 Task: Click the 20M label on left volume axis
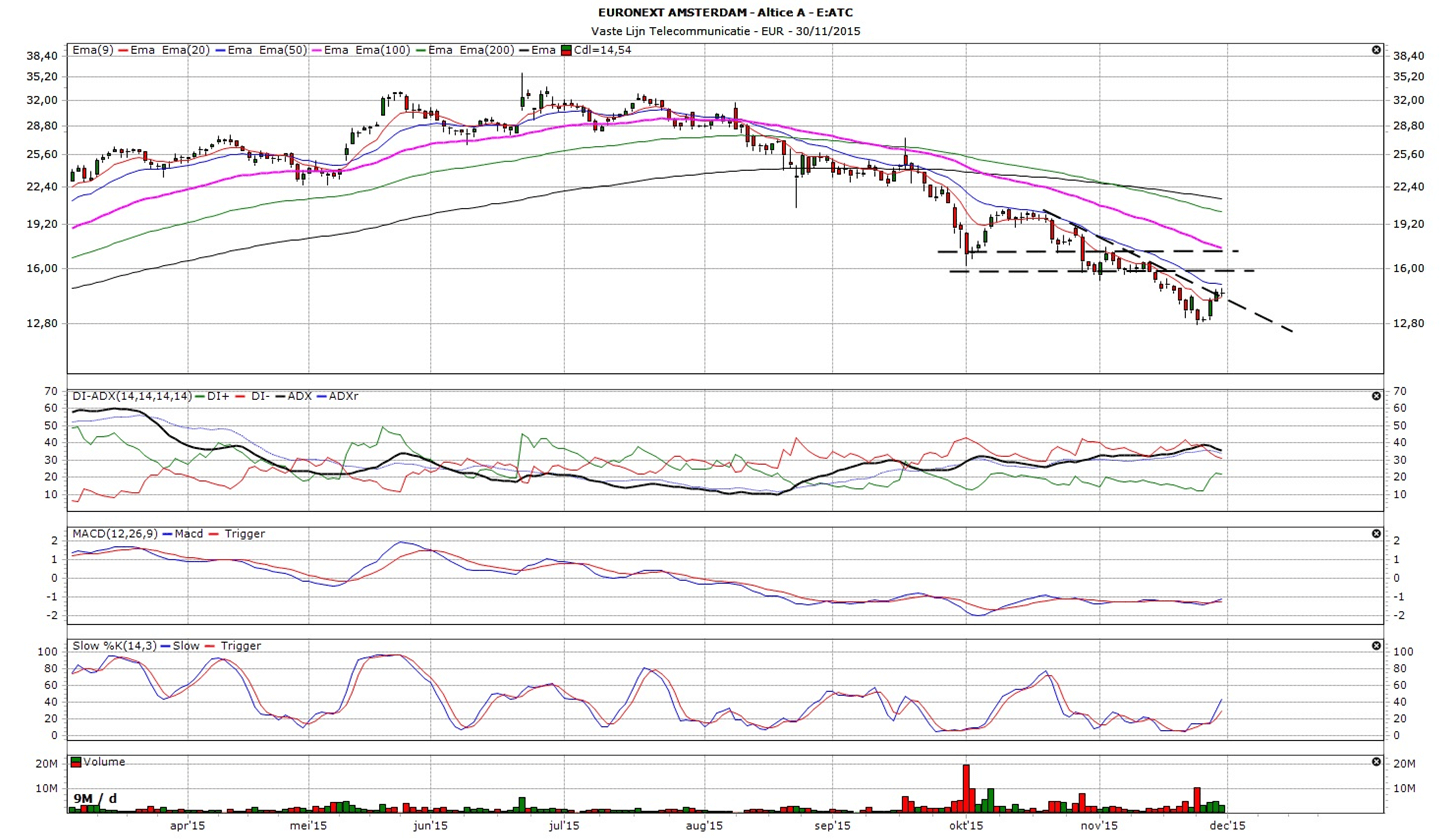click(46, 765)
